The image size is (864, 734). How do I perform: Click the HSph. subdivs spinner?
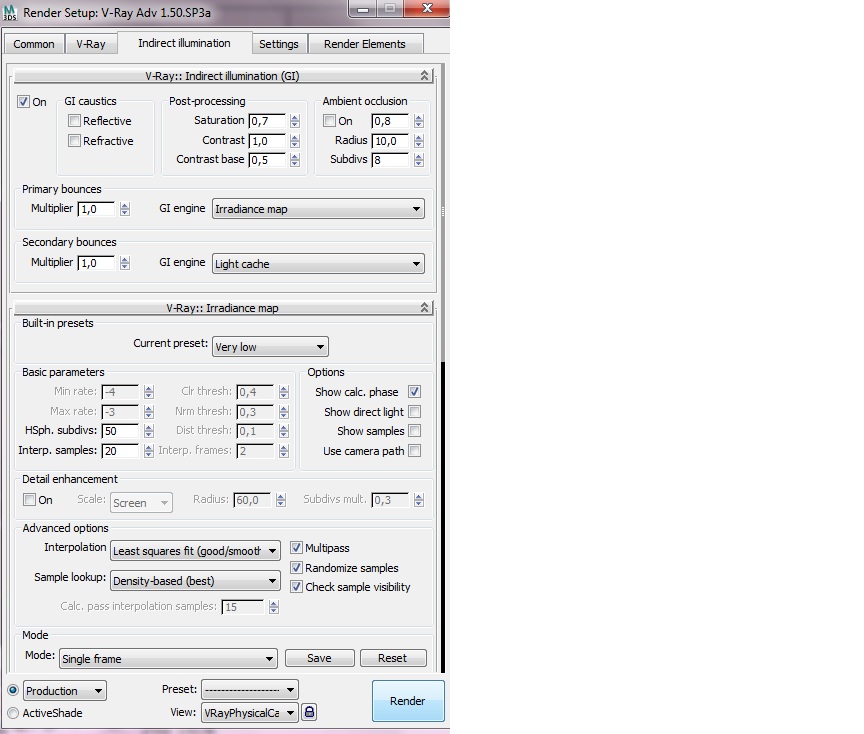click(149, 430)
